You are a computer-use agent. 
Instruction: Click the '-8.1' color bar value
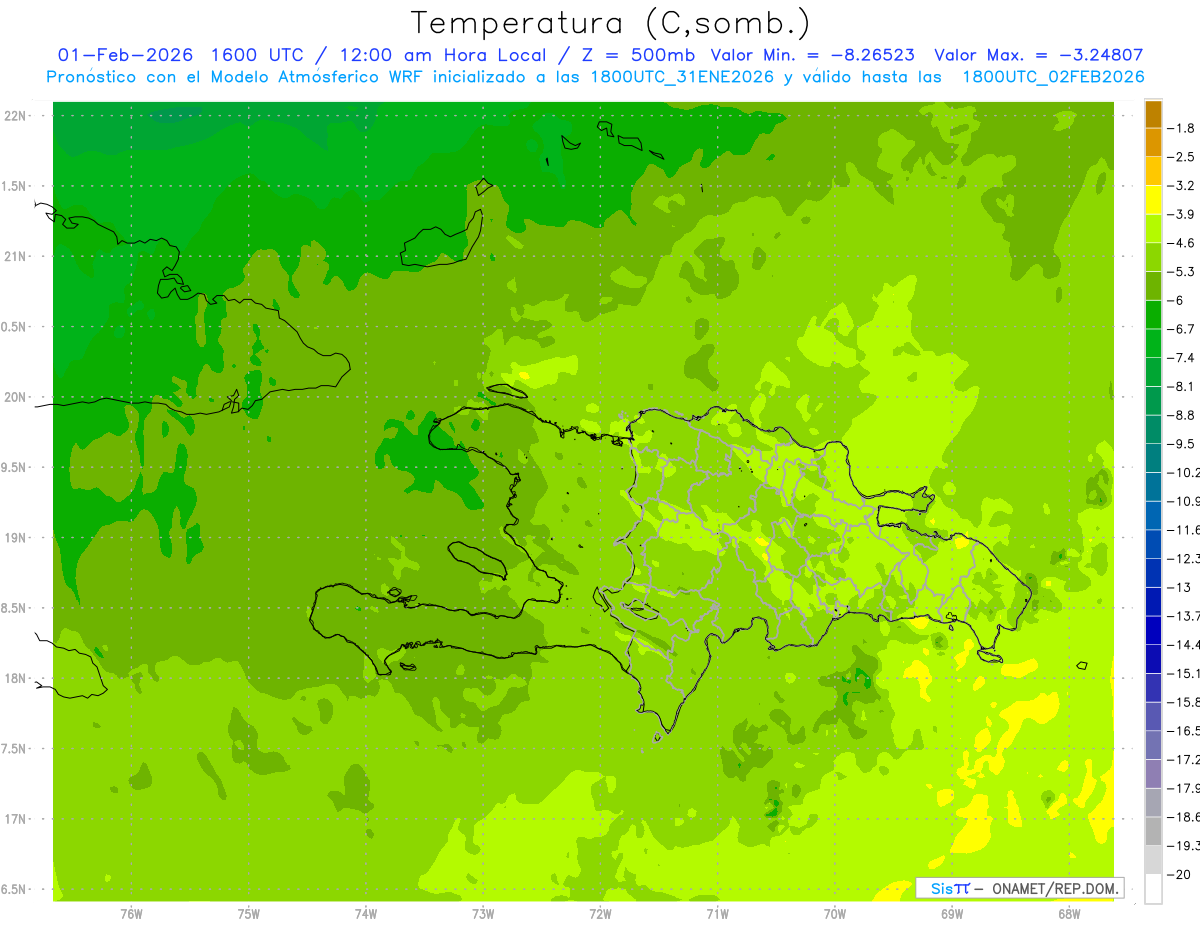coord(1183,386)
